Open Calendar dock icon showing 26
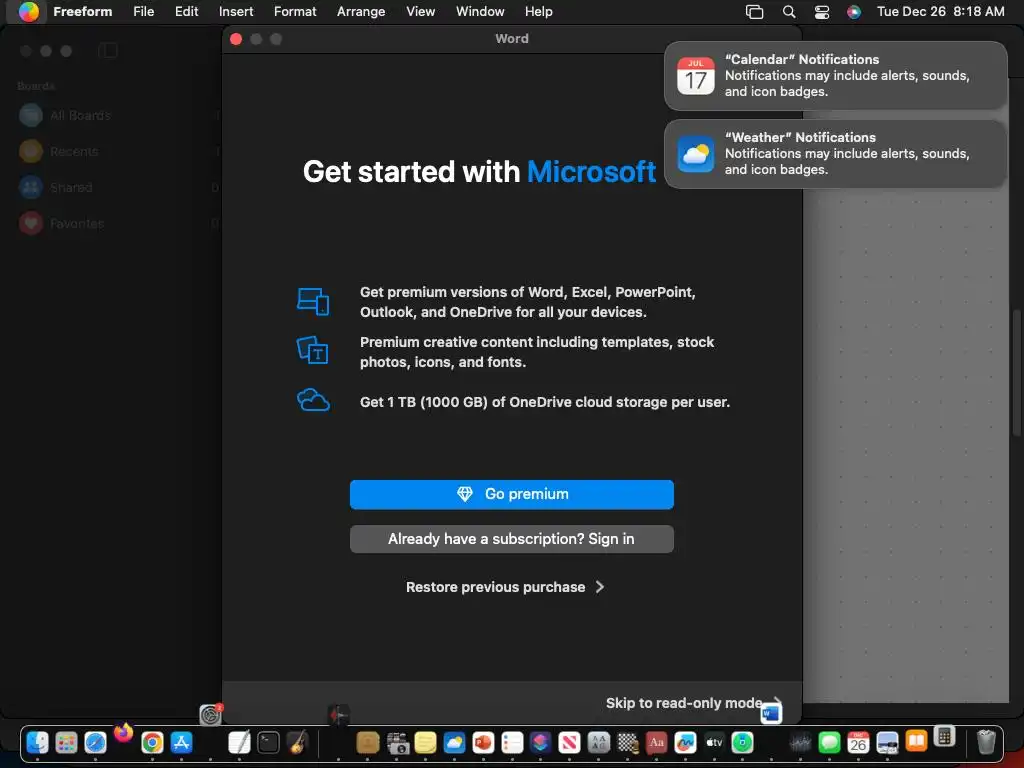Viewport: 1024px width, 768px height. [x=857, y=743]
